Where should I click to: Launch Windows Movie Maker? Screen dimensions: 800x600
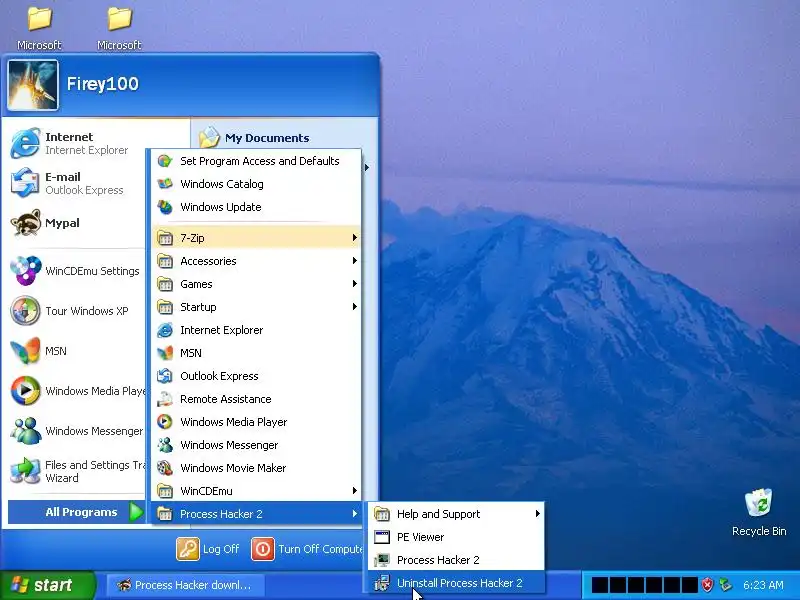tap(256, 468)
